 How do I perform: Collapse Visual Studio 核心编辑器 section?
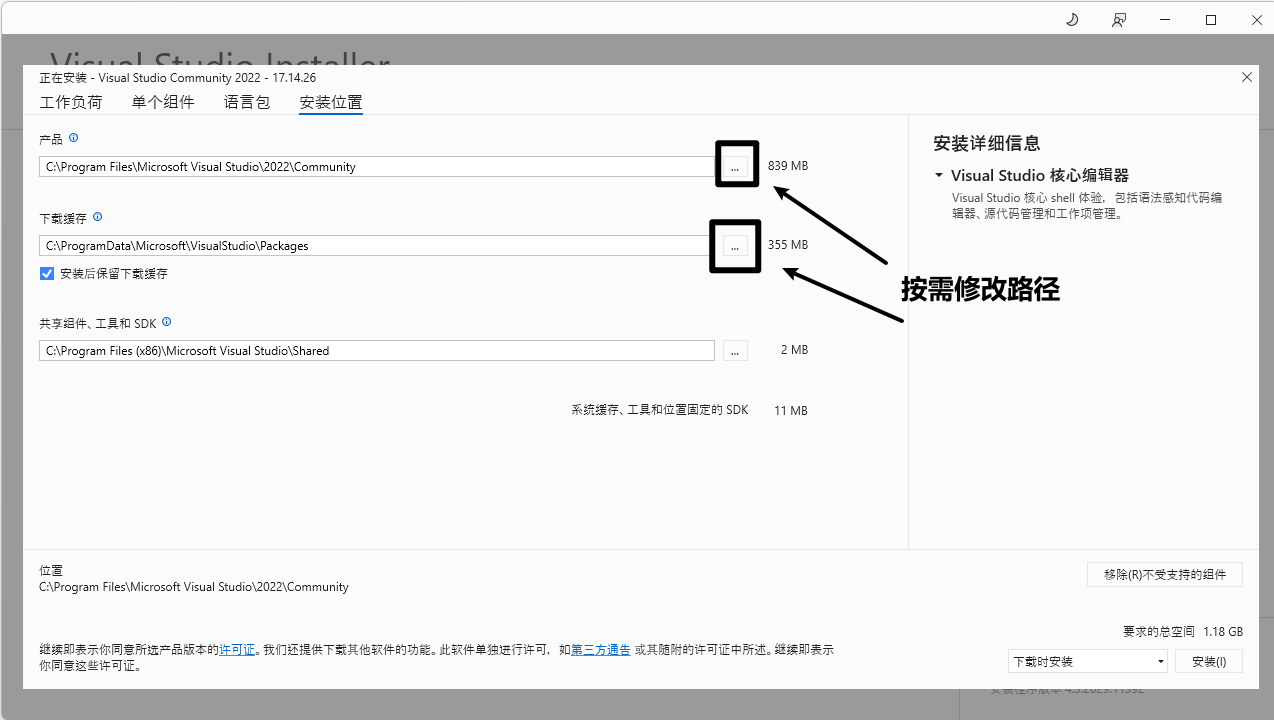(939, 175)
